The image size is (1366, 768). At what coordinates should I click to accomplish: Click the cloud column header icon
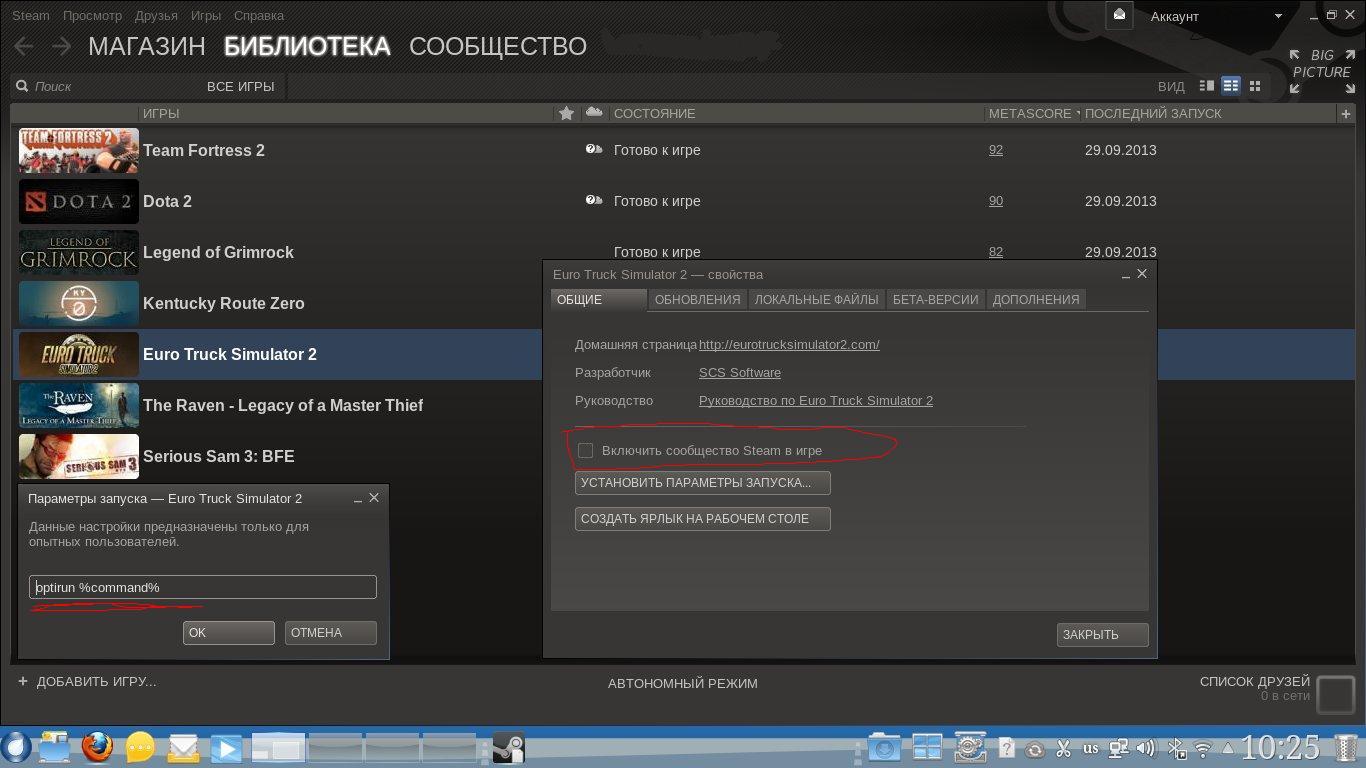coord(594,112)
